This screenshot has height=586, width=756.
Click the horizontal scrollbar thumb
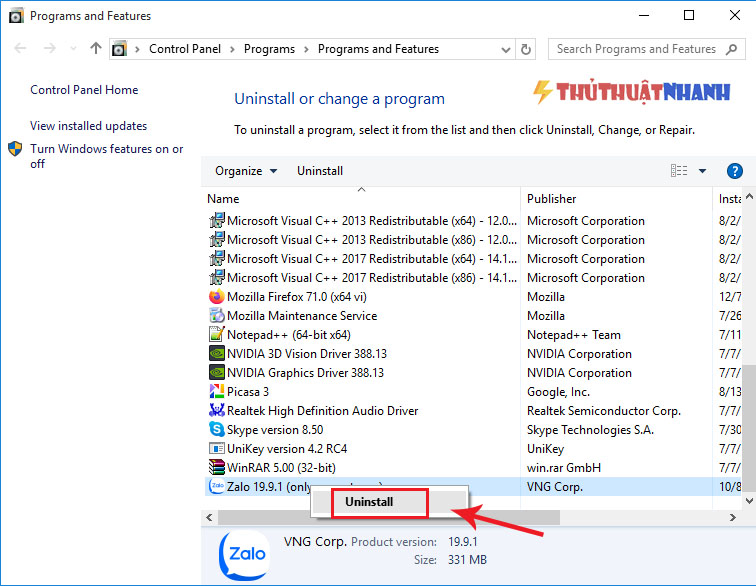[x=389, y=518]
